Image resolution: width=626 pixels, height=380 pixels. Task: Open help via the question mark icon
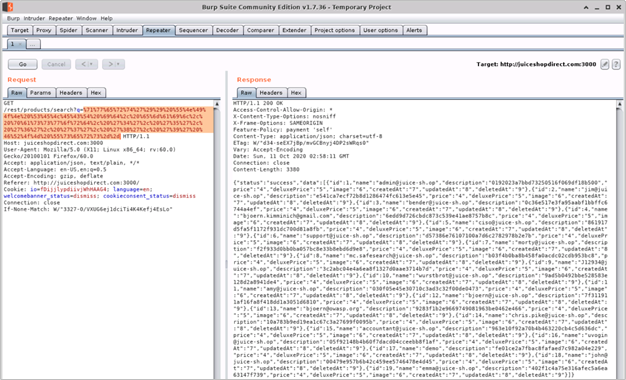coord(616,64)
